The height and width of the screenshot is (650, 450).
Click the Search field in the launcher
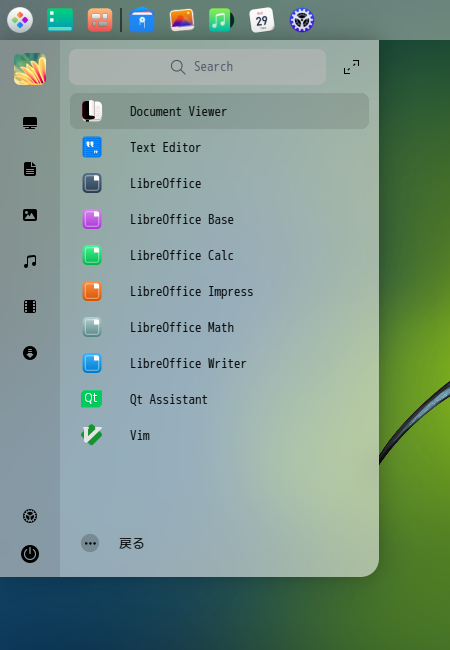tap(197, 67)
